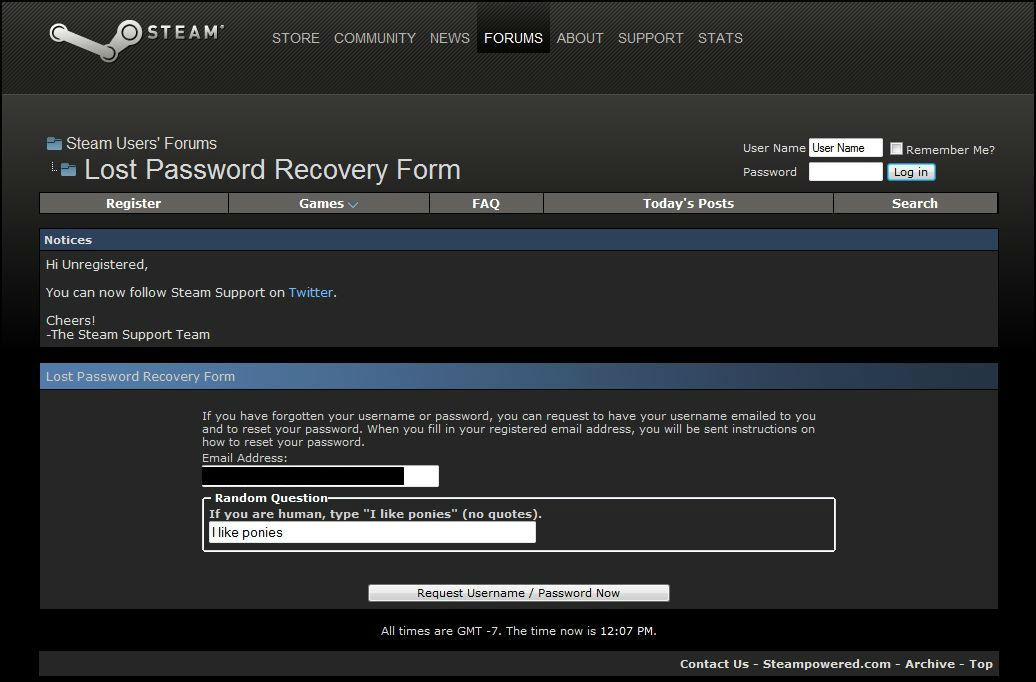
Task: Open the forum Search menu
Action: [x=915, y=204]
